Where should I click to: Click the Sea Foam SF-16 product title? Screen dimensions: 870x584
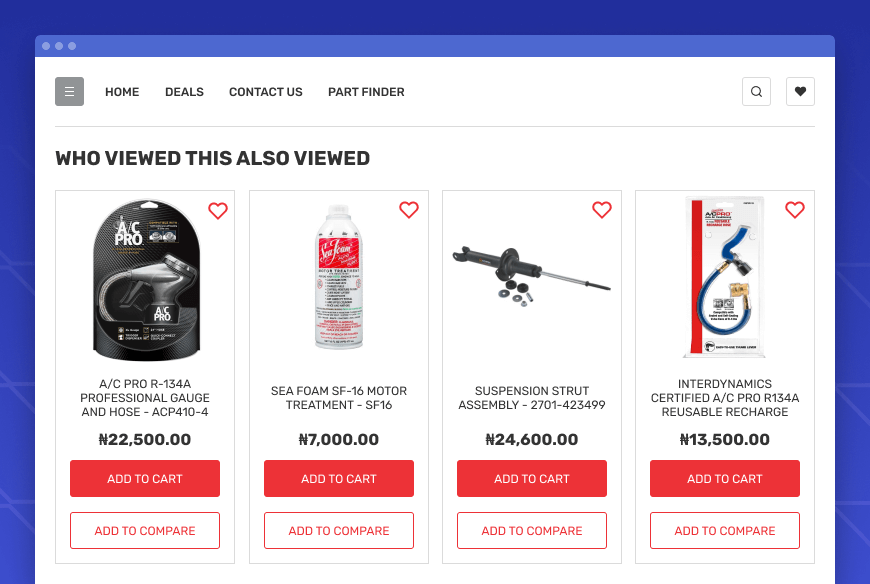(x=339, y=398)
